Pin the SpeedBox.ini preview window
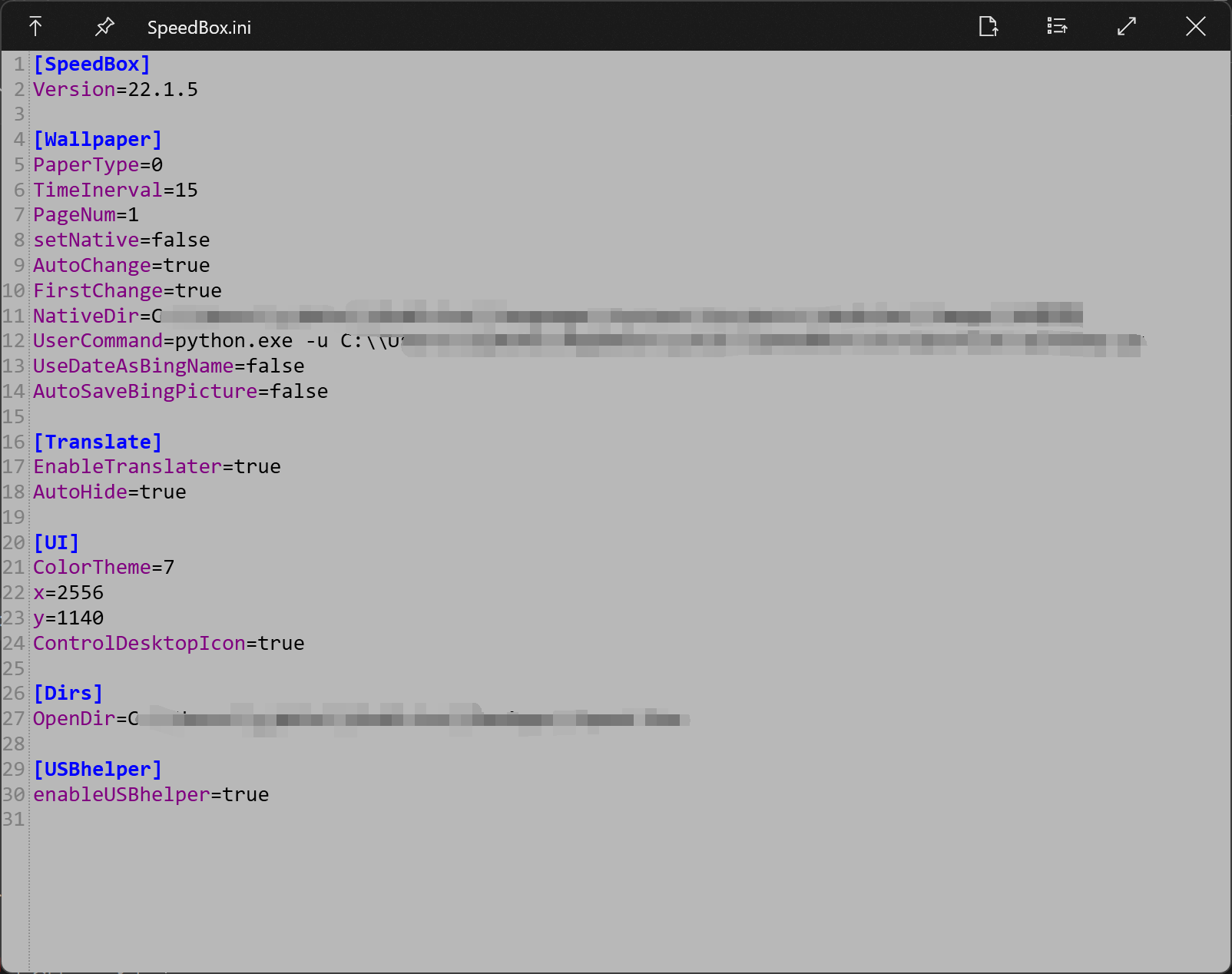Screen dimensions: 1232x974 [104, 27]
